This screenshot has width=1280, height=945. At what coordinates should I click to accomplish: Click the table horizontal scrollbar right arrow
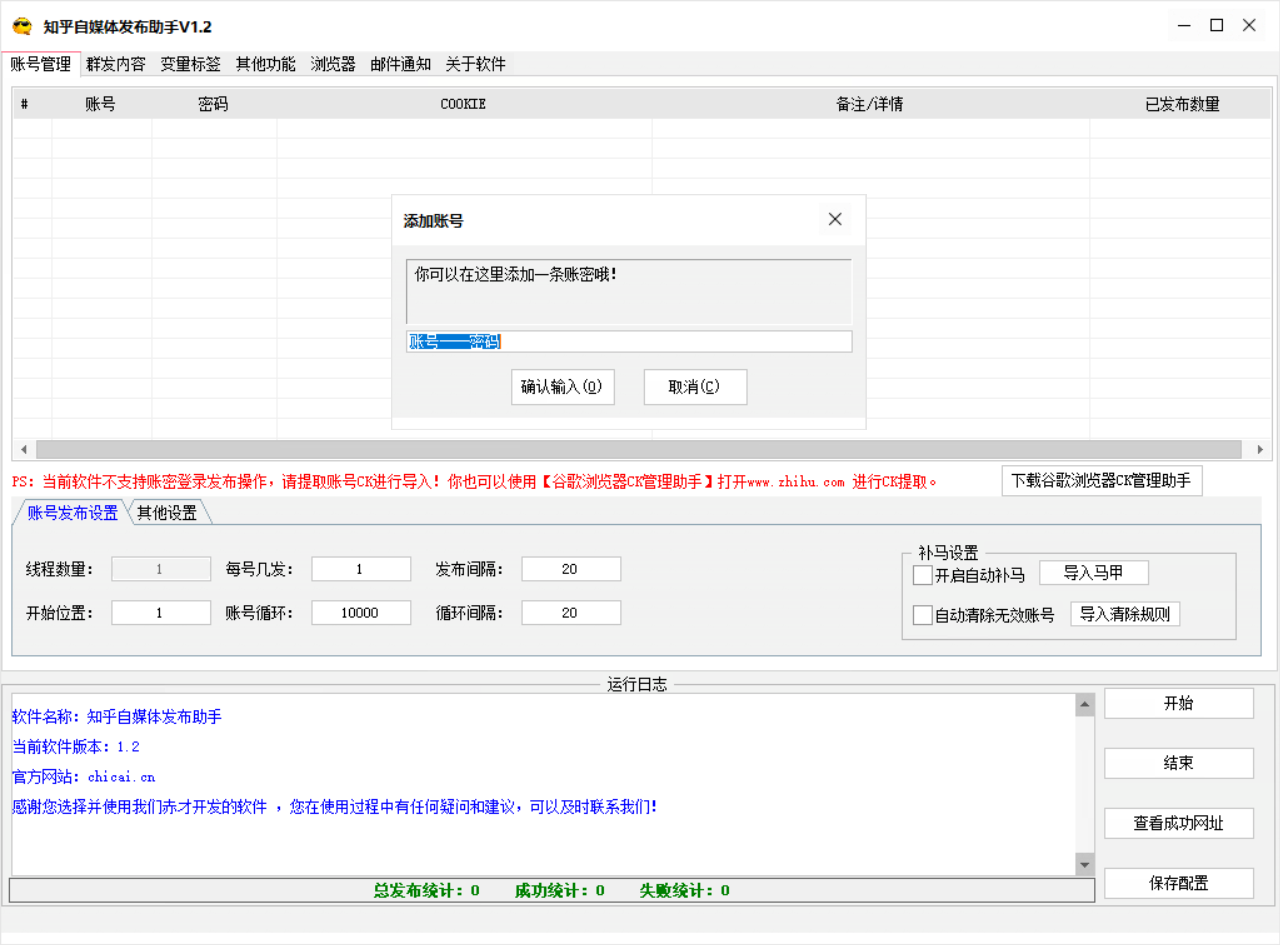1260,450
